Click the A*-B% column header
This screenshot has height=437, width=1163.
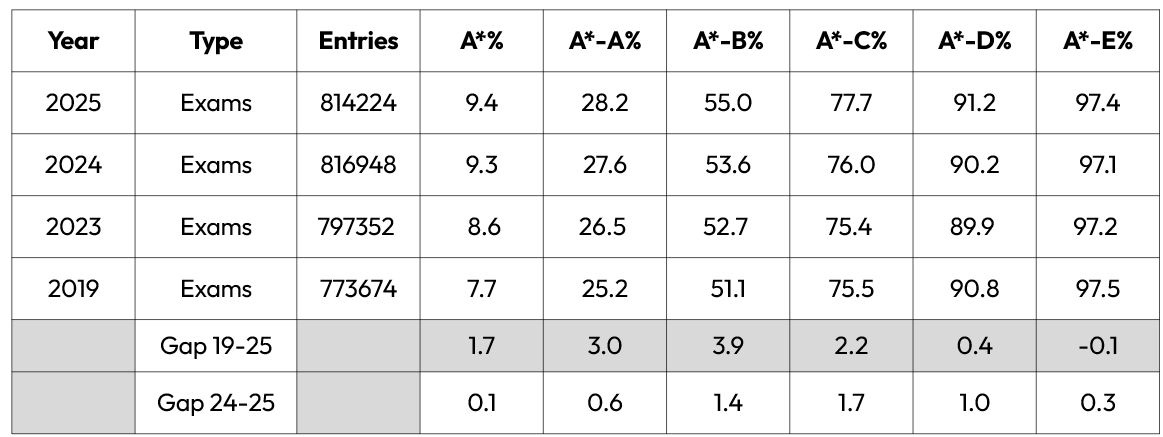click(728, 41)
